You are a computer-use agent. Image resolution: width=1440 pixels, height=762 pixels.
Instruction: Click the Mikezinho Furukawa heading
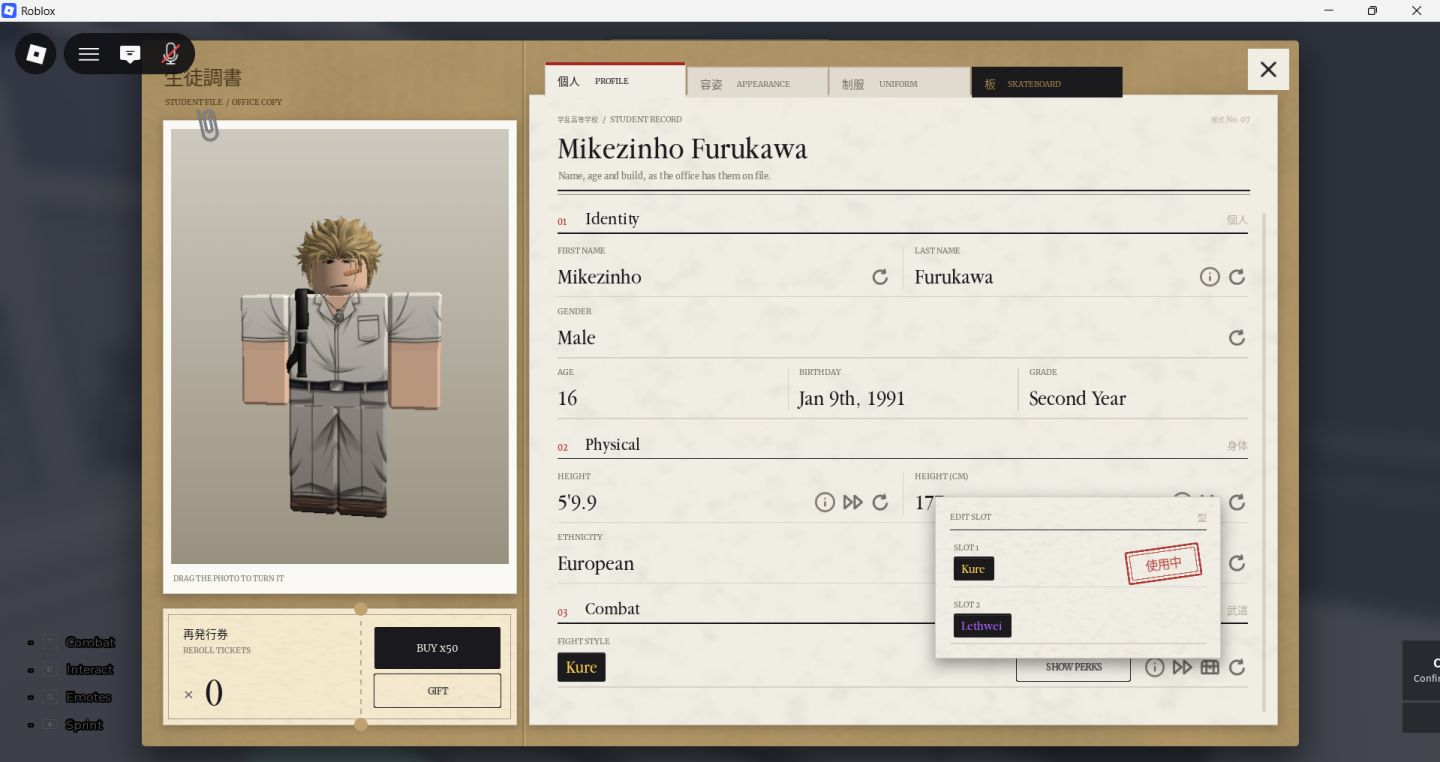click(682, 150)
